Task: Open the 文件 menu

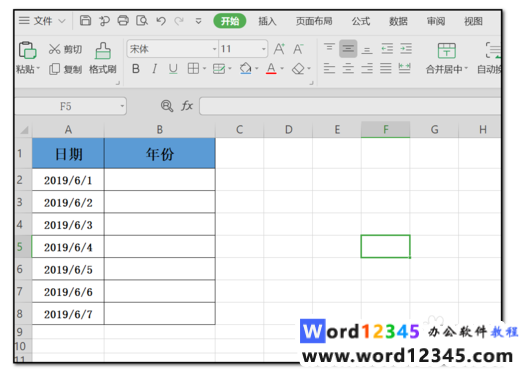Action: pos(43,21)
